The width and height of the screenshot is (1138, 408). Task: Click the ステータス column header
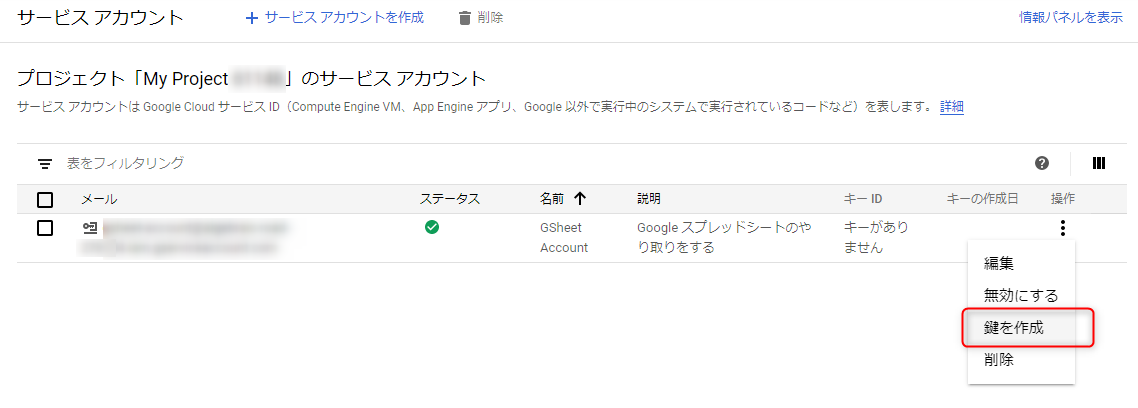pos(450,199)
